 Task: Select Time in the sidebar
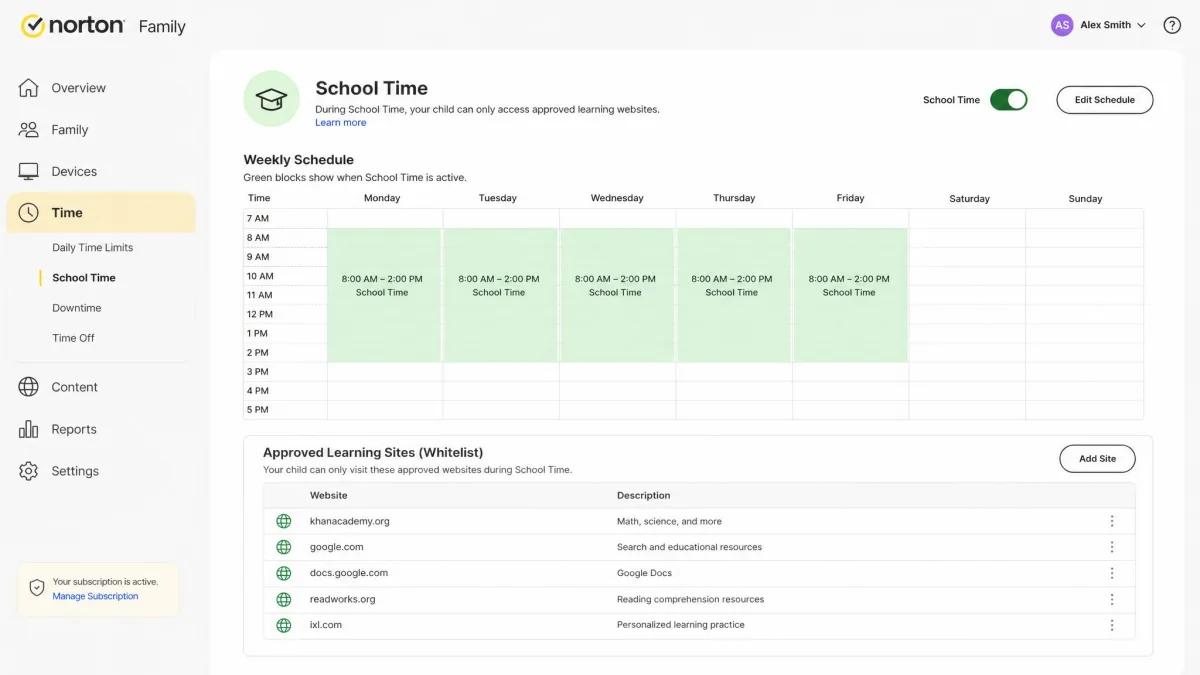point(101,213)
